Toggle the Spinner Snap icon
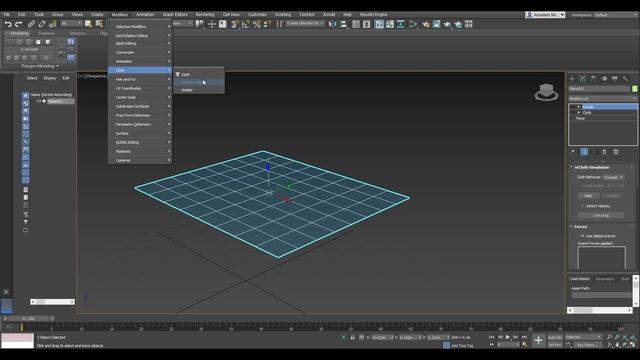 pyautogui.click(x=267, y=24)
